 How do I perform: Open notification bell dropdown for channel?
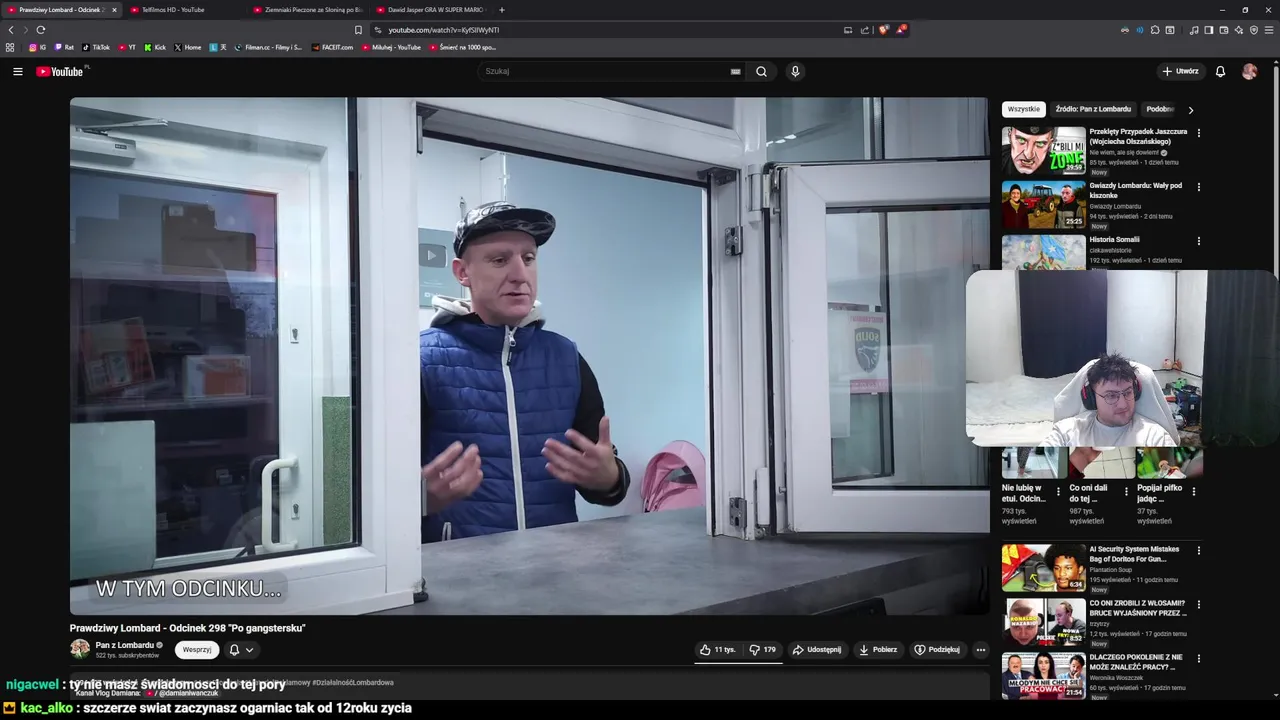coord(241,650)
